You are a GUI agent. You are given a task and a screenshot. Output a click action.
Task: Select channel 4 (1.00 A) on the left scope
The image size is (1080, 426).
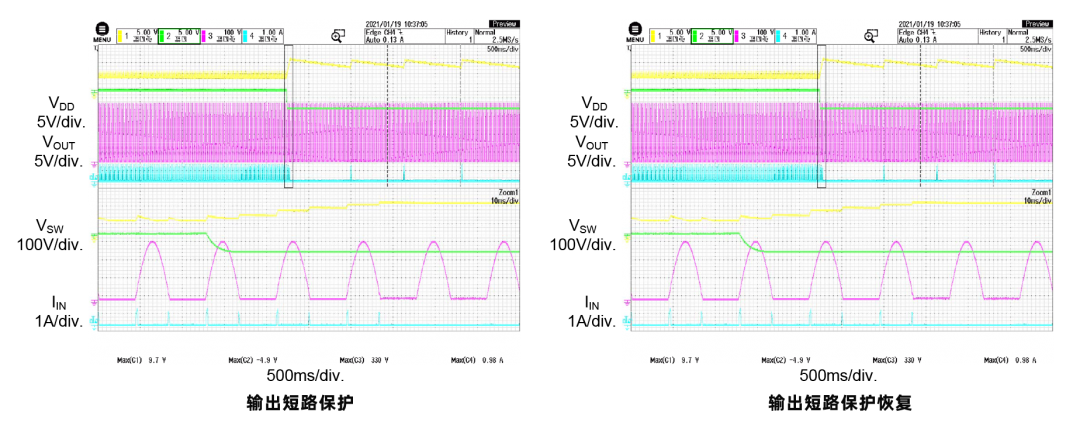264,36
